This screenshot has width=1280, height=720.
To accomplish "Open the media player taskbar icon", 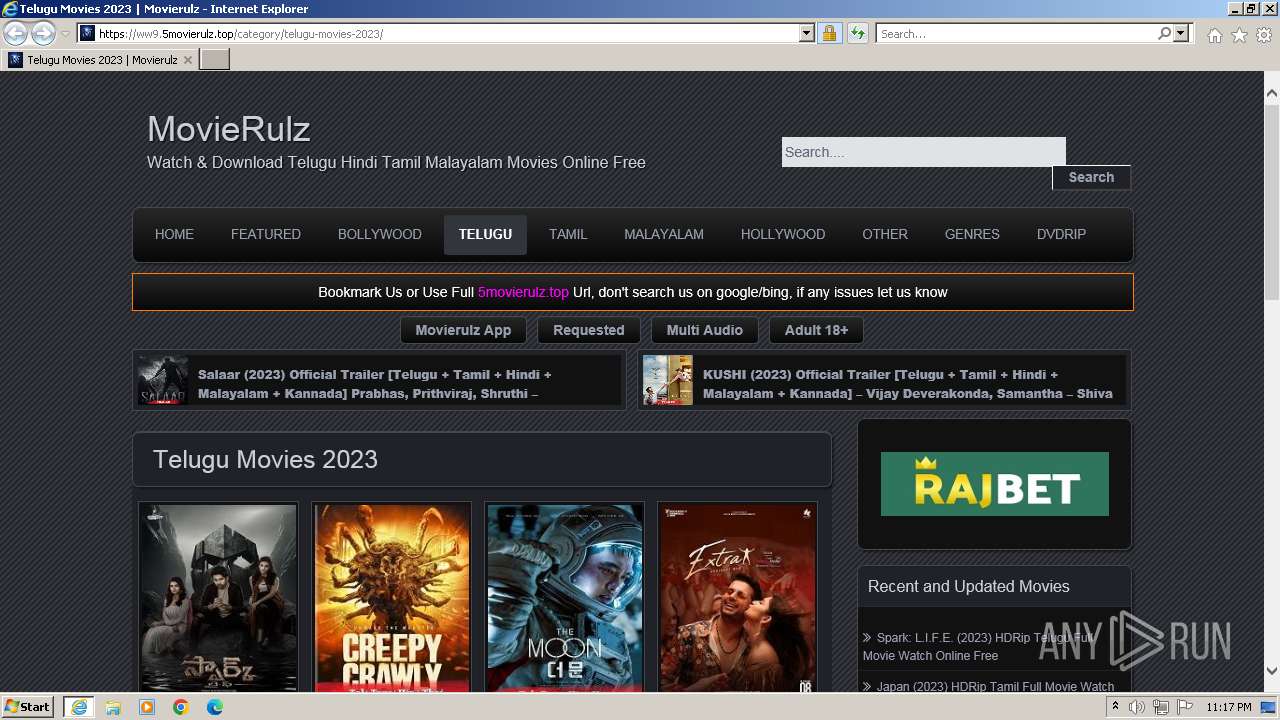I will pos(147,707).
